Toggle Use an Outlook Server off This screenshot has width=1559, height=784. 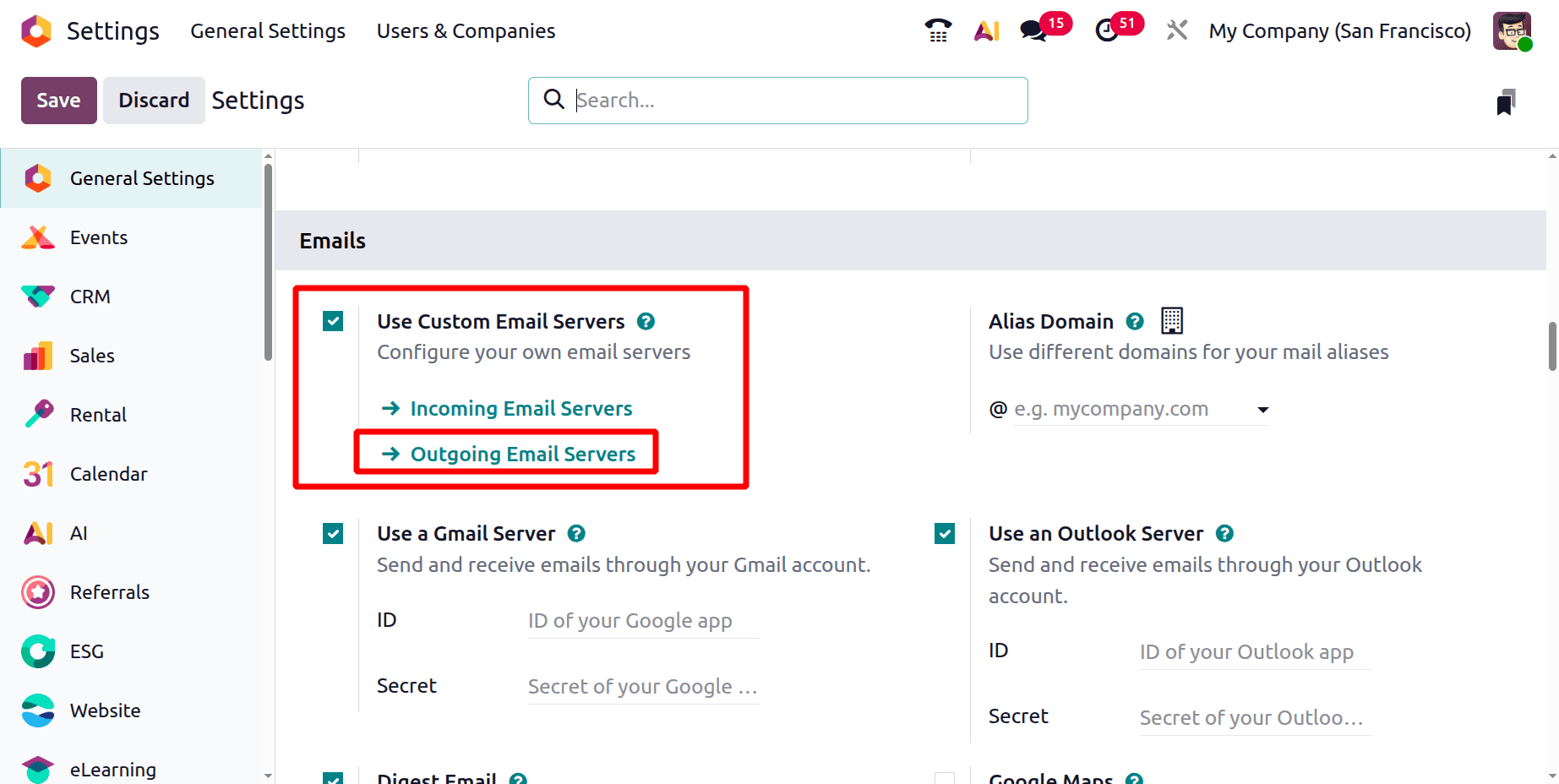click(944, 533)
